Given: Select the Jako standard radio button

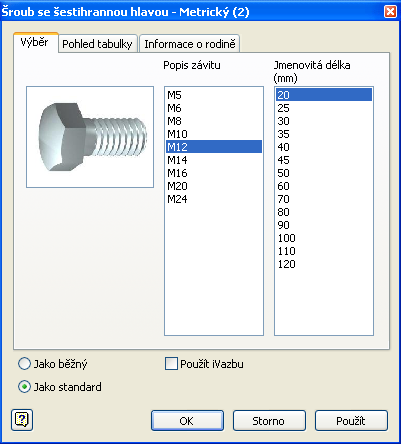Looking at the screenshot, I should 24,387.
